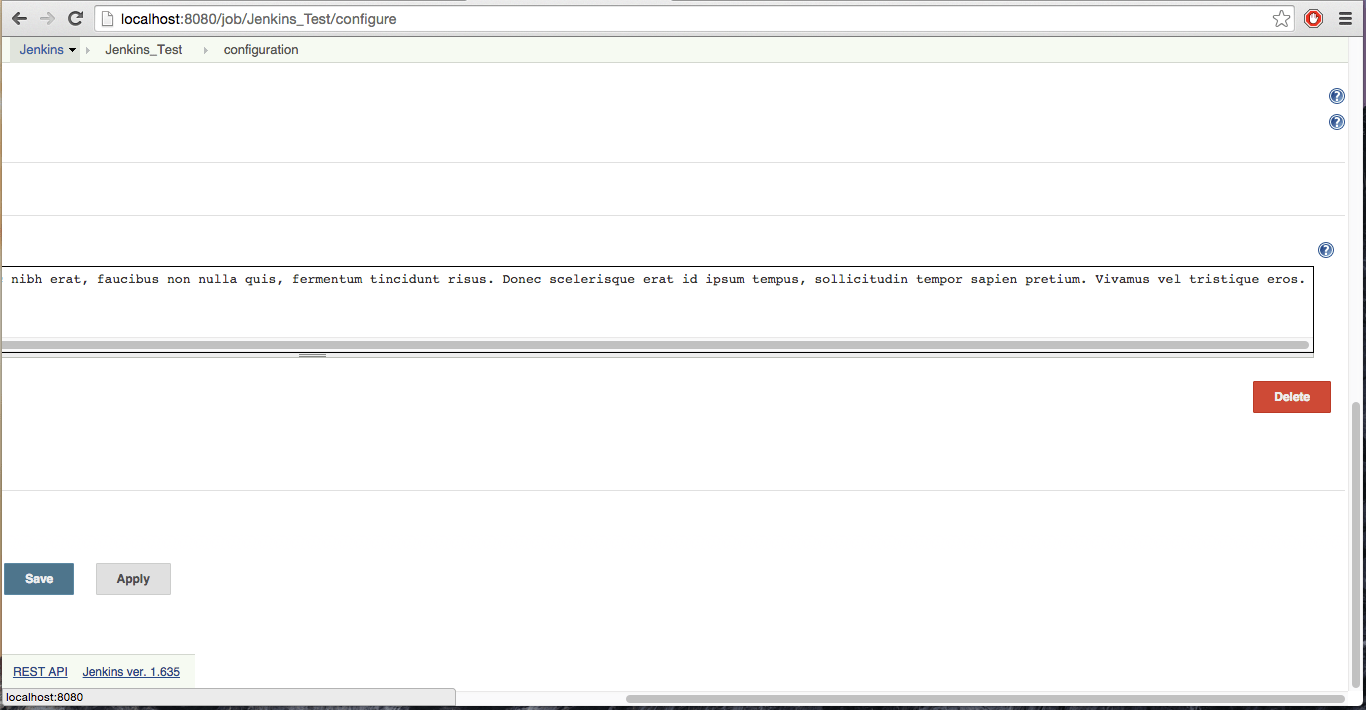Click the browser Back arrow

coord(19,19)
